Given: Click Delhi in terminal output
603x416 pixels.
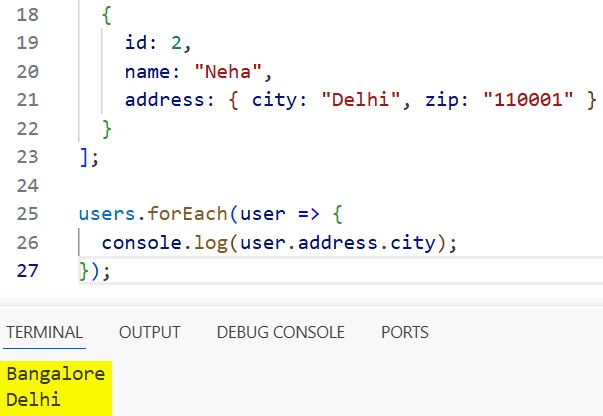Looking at the screenshot, I should (x=33, y=399).
